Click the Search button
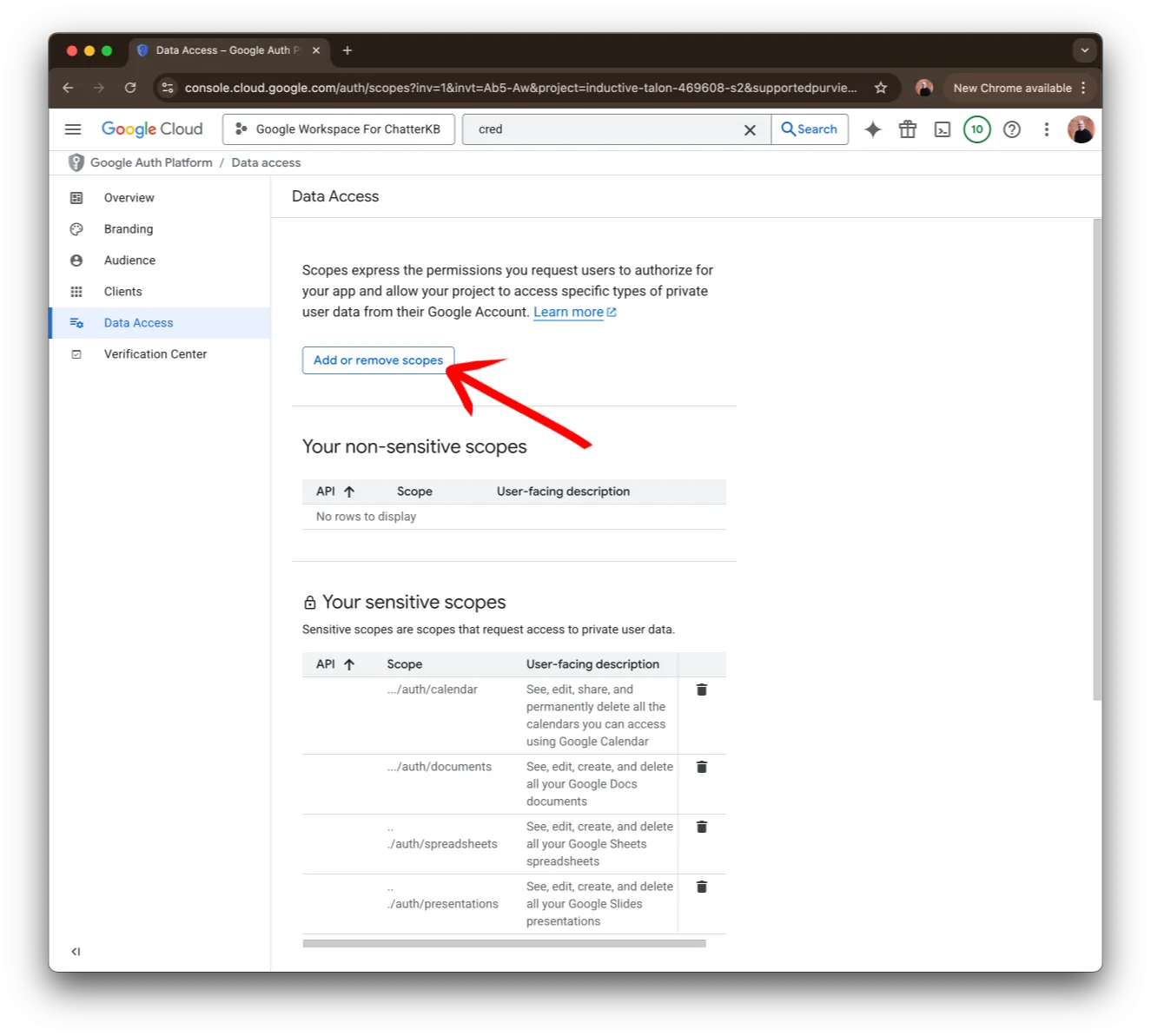 (810, 129)
